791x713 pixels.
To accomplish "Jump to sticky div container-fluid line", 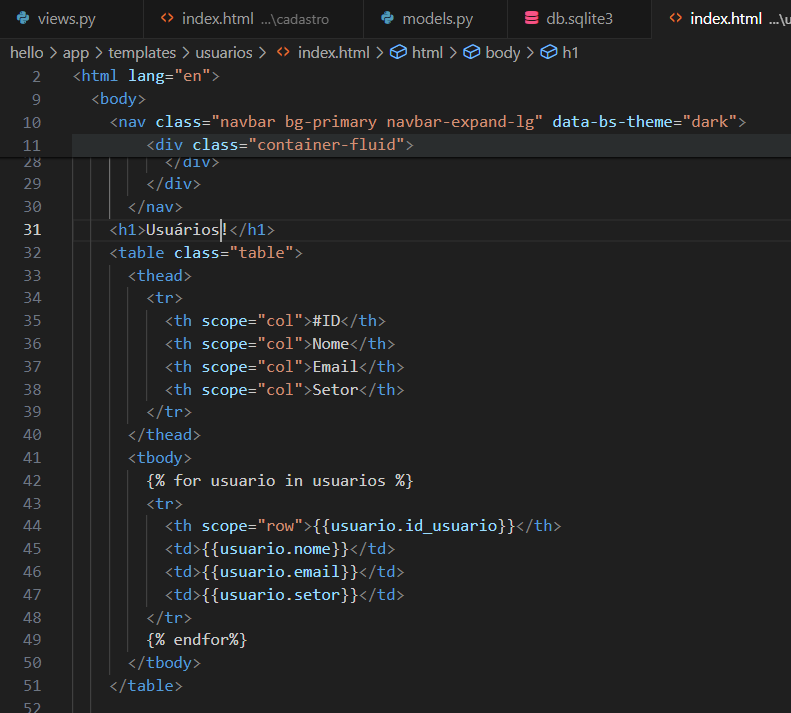I will coord(280,145).
